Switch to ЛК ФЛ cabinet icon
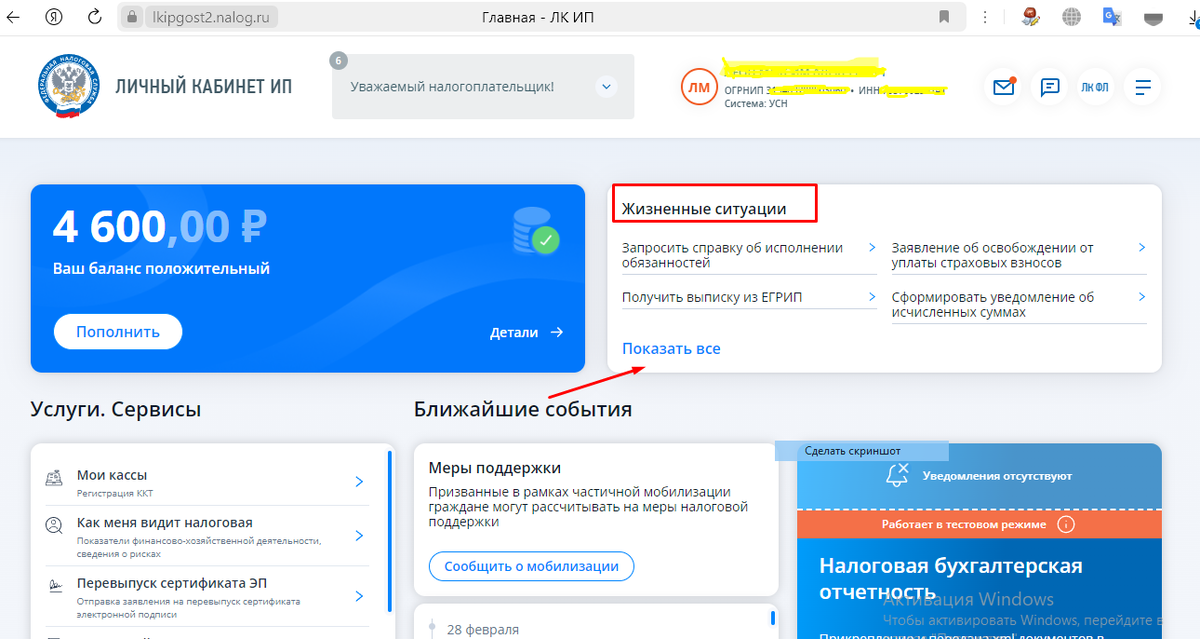 point(1095,87)
